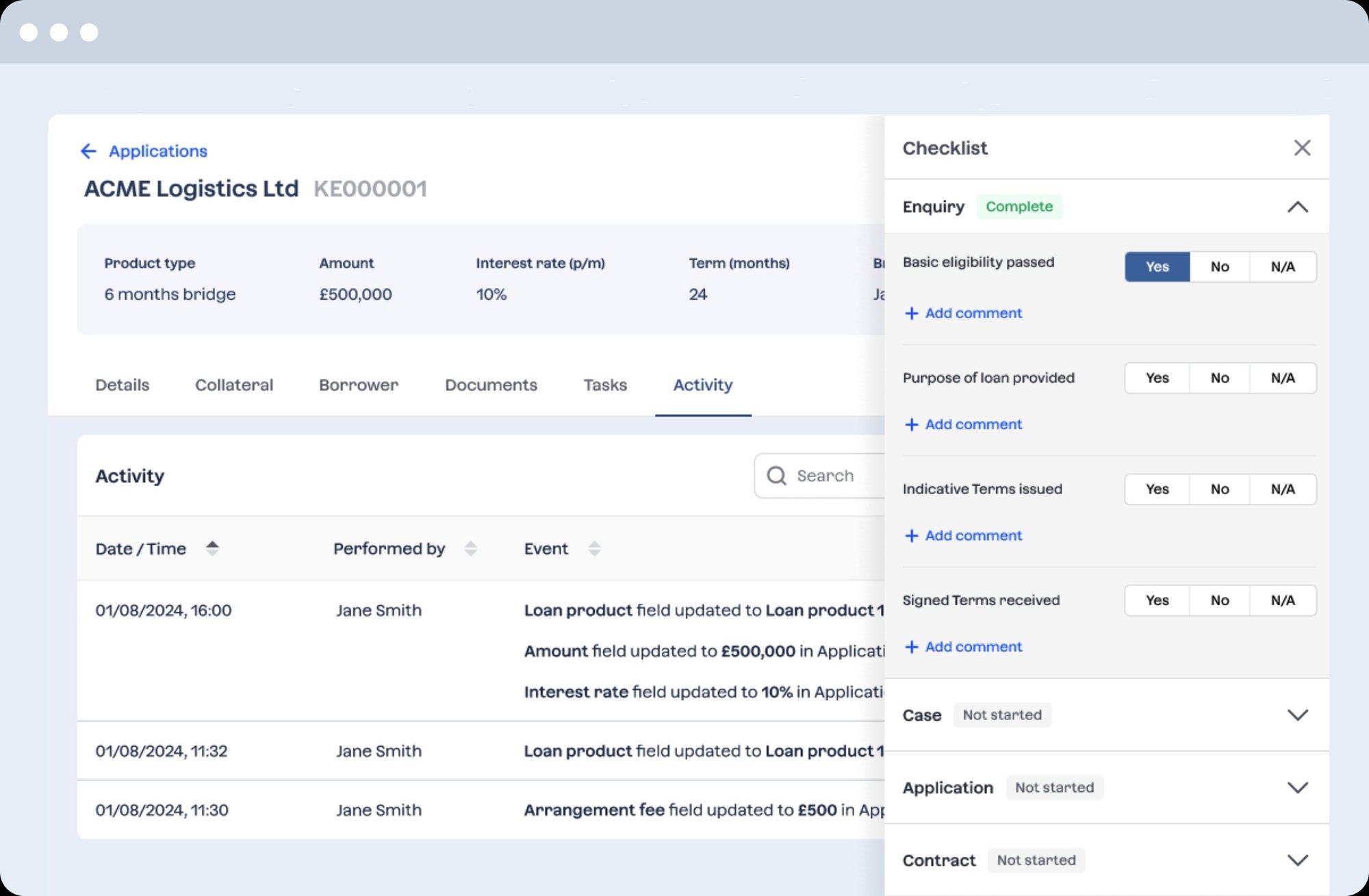Expand the Application section chevron
The height and width of the screenshot is (896, 1369).
click(1297, 787)
